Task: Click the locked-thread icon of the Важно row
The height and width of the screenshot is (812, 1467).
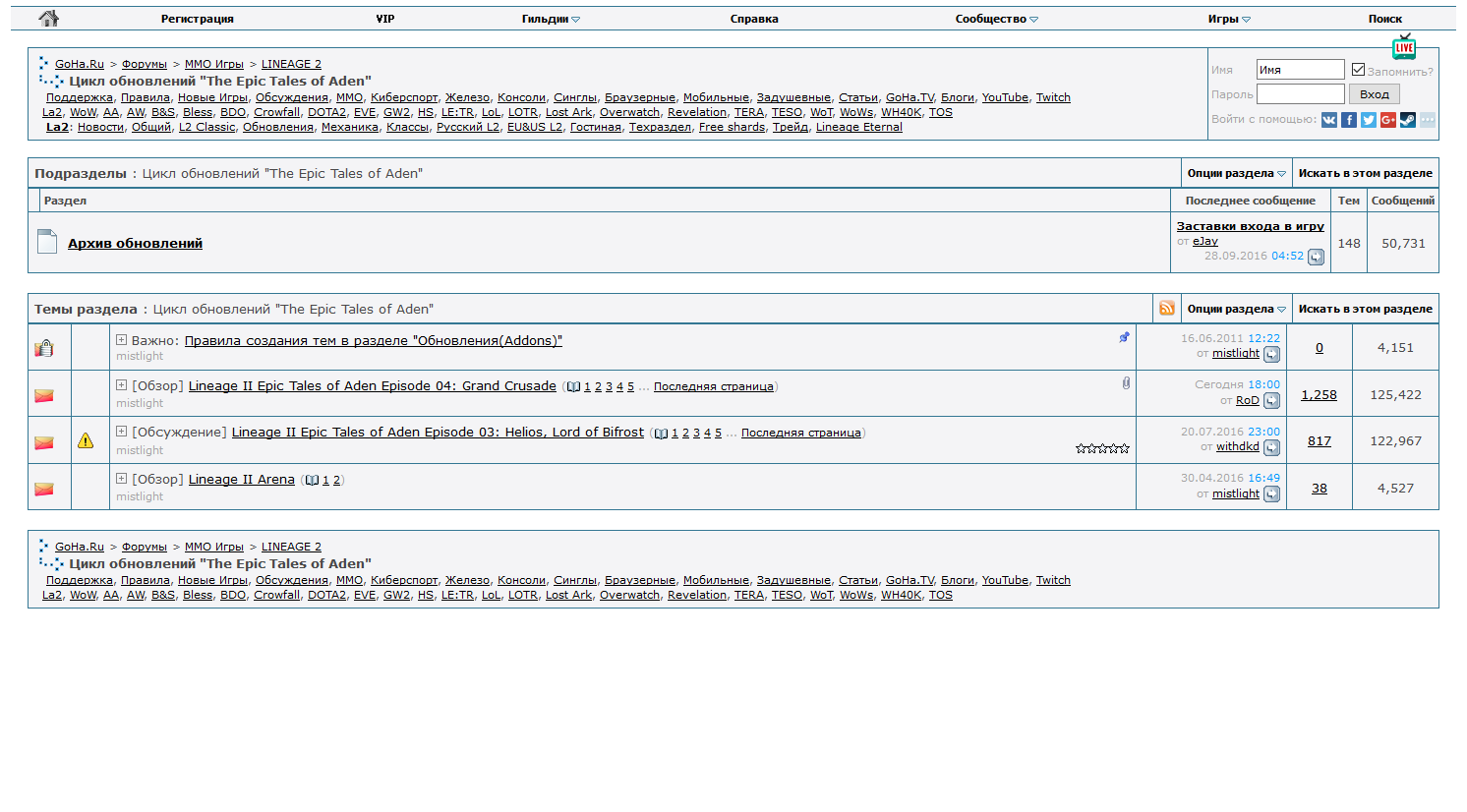Action: click(44, 348)
